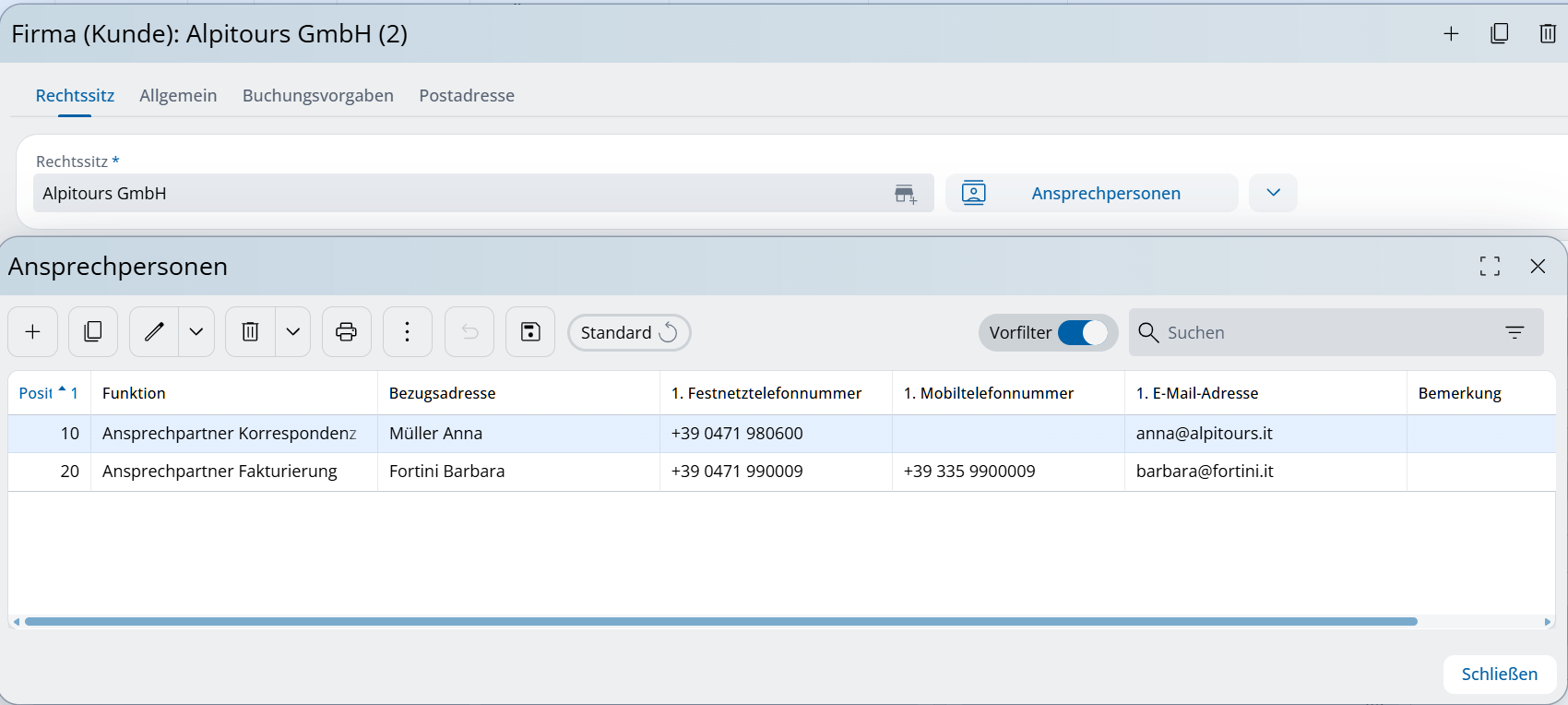Viewport: 1568px width, 705px height.
Task: Click the add-address icon in Rechtssitz field
Action: click(x=905, y=194)
